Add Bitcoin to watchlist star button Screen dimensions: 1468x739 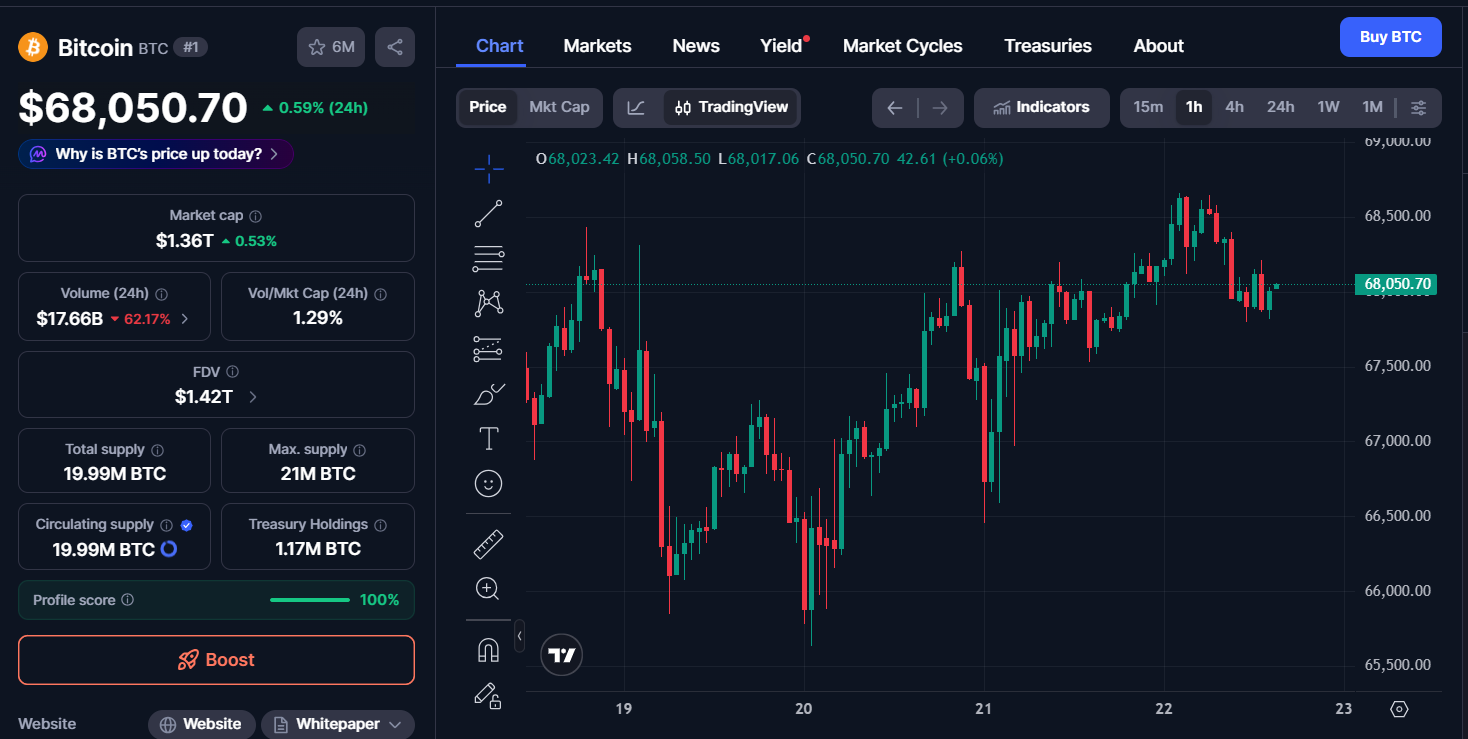tap(332, 47)
